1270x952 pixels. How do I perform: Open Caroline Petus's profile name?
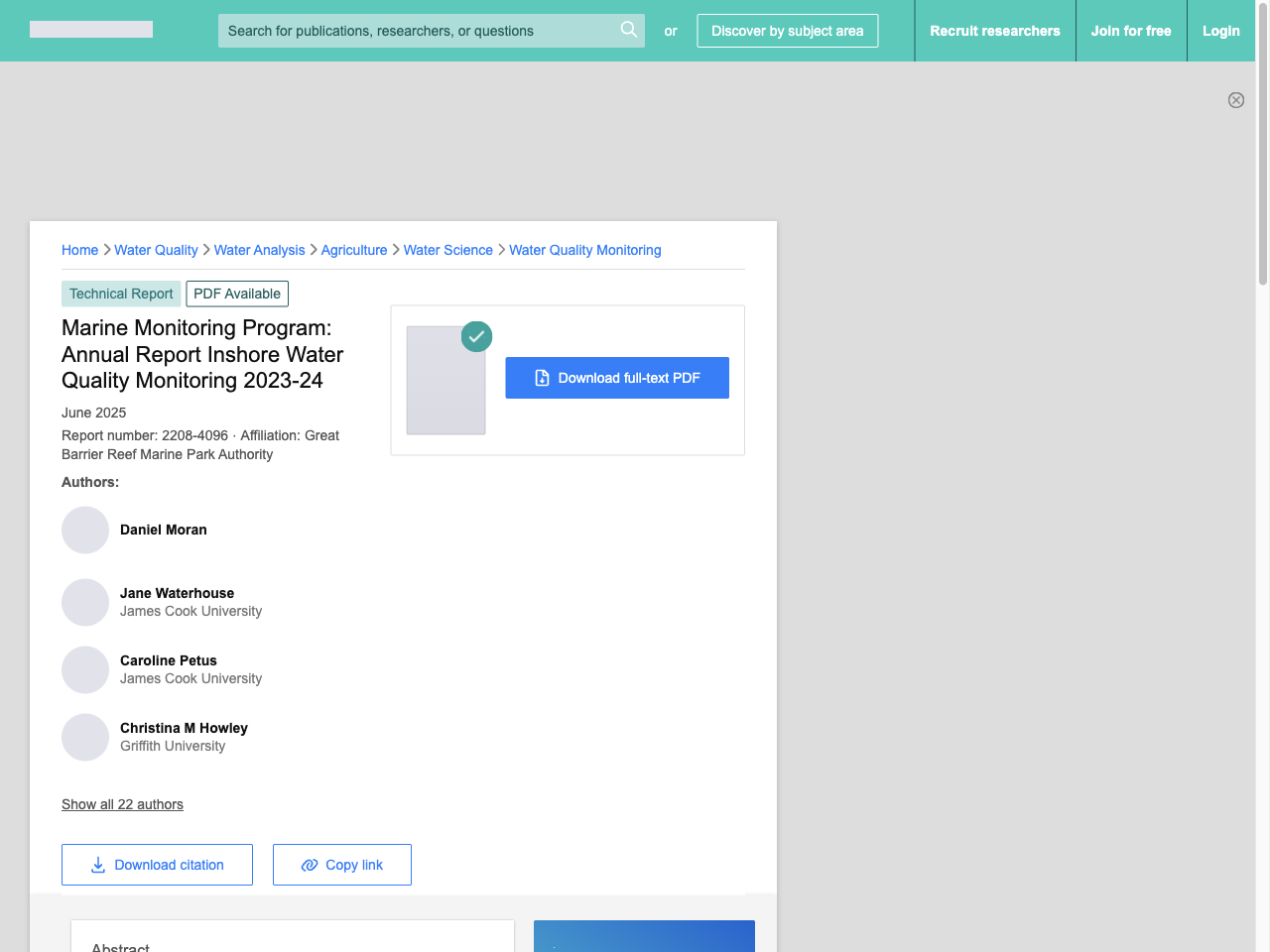coord(169,660)
